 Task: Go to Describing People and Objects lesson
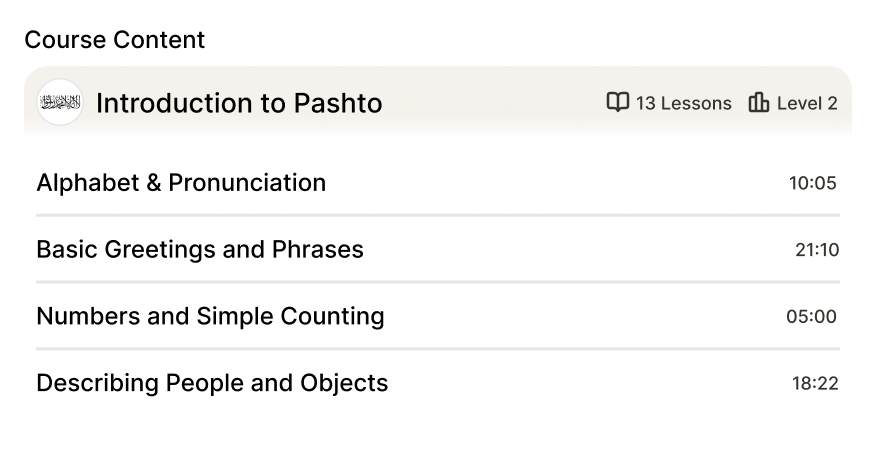212,383
